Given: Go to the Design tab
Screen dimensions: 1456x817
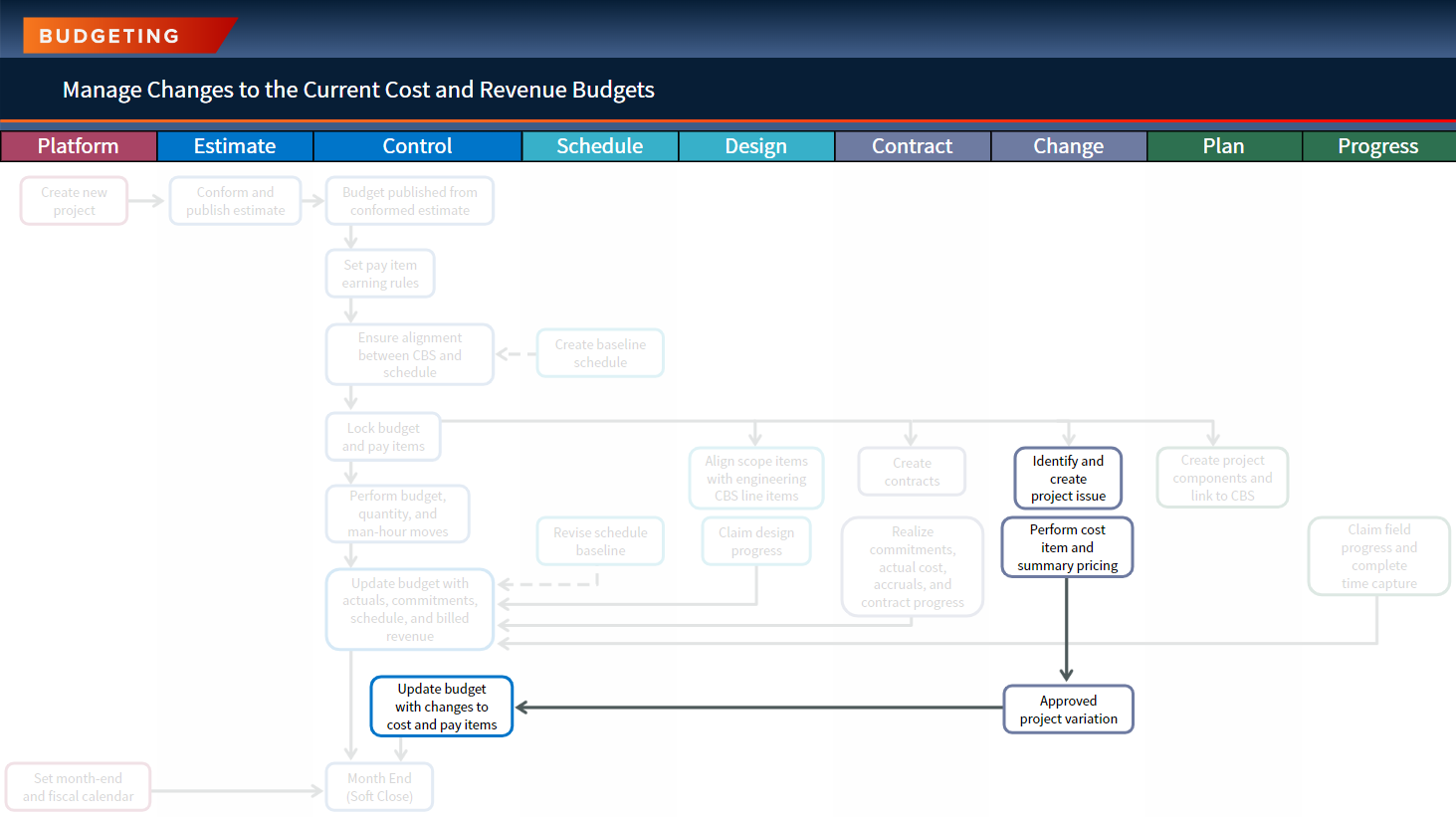Looking at the screenshot, I should [x=756, y=146].
